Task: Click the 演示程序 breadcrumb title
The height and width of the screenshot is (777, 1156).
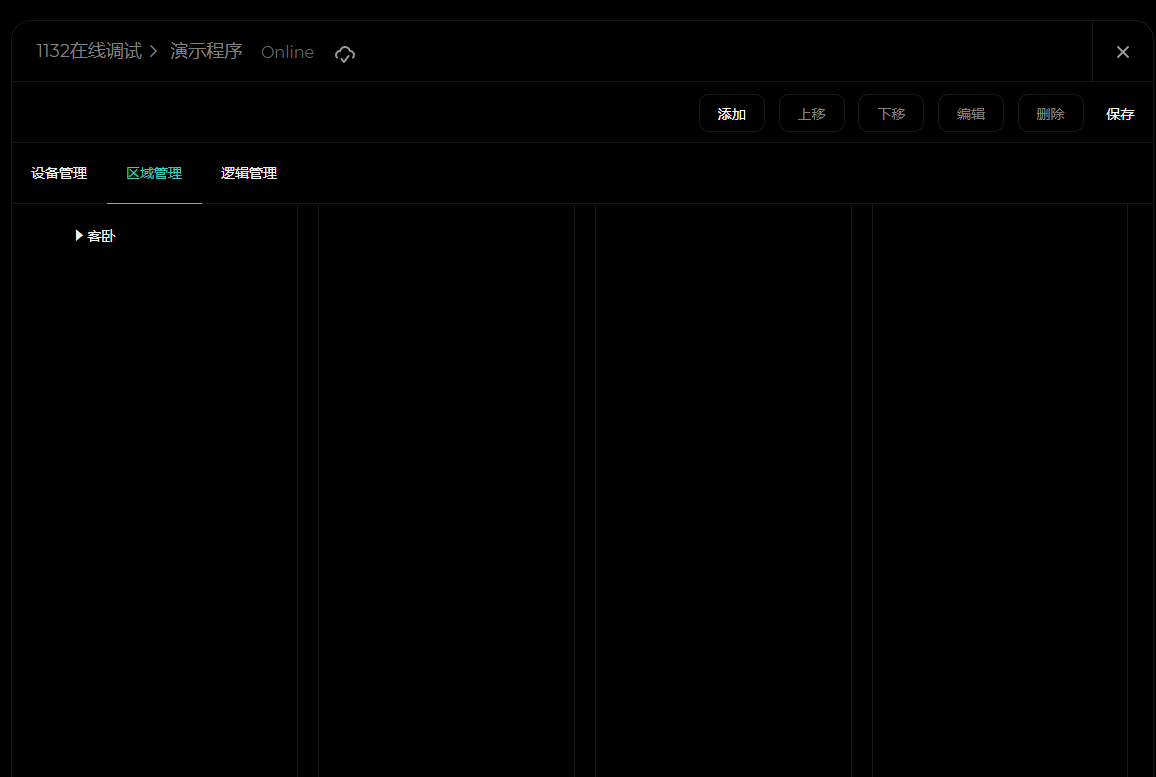Action: pos(206,51)
